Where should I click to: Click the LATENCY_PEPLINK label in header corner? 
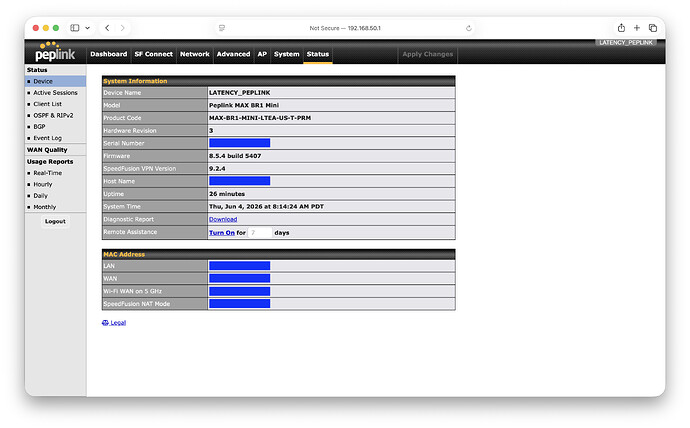click(x=626, y=43)
